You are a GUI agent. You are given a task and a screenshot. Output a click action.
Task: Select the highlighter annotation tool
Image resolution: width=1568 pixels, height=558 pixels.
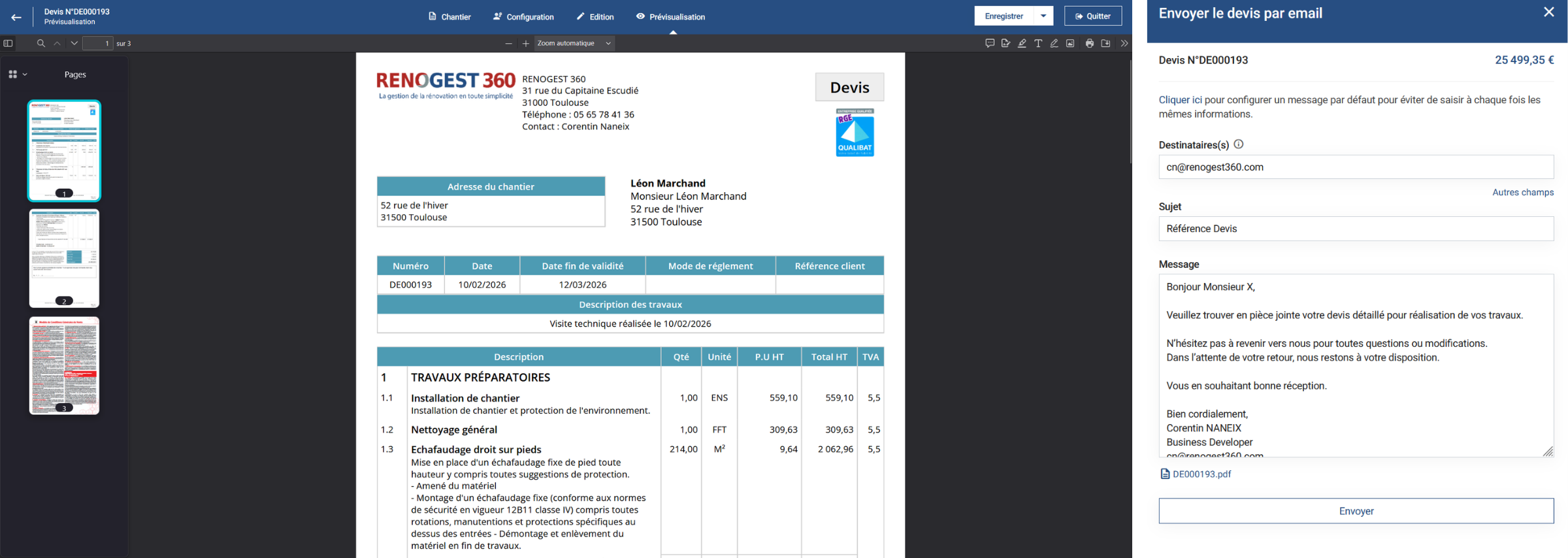1022,44
